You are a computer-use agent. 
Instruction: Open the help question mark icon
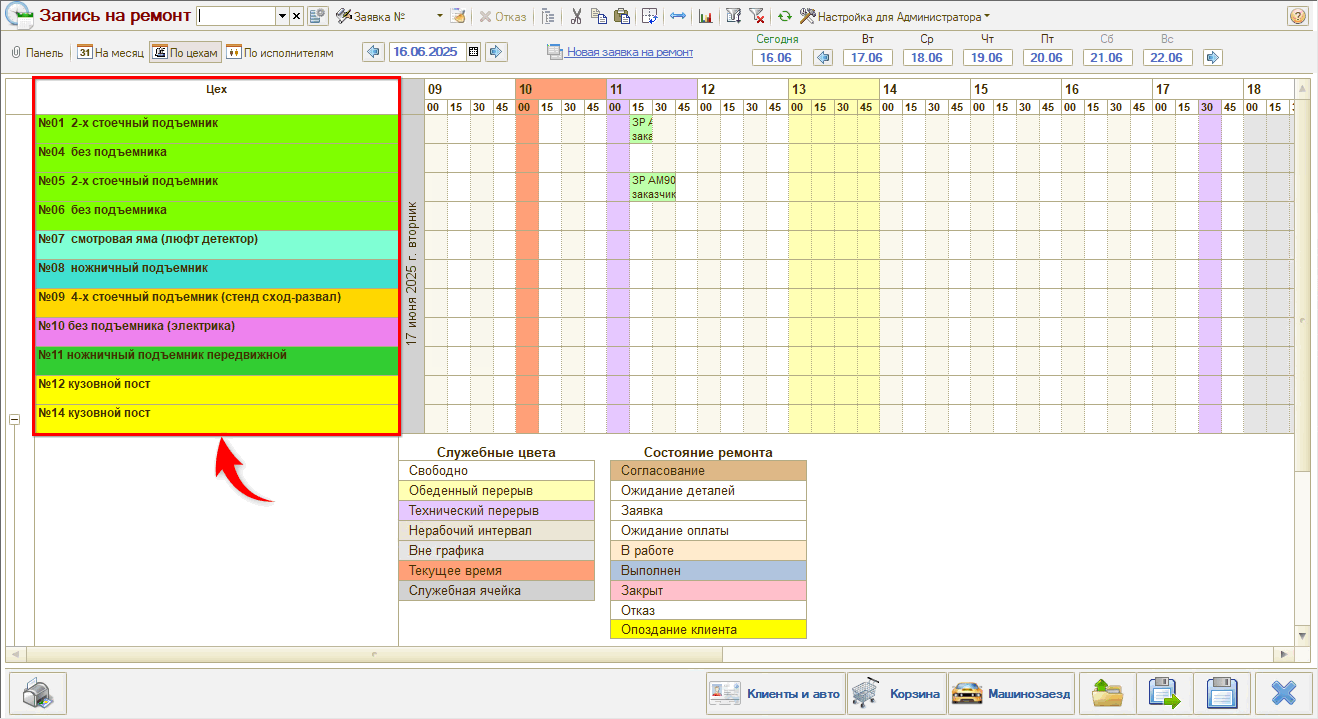1297,16
